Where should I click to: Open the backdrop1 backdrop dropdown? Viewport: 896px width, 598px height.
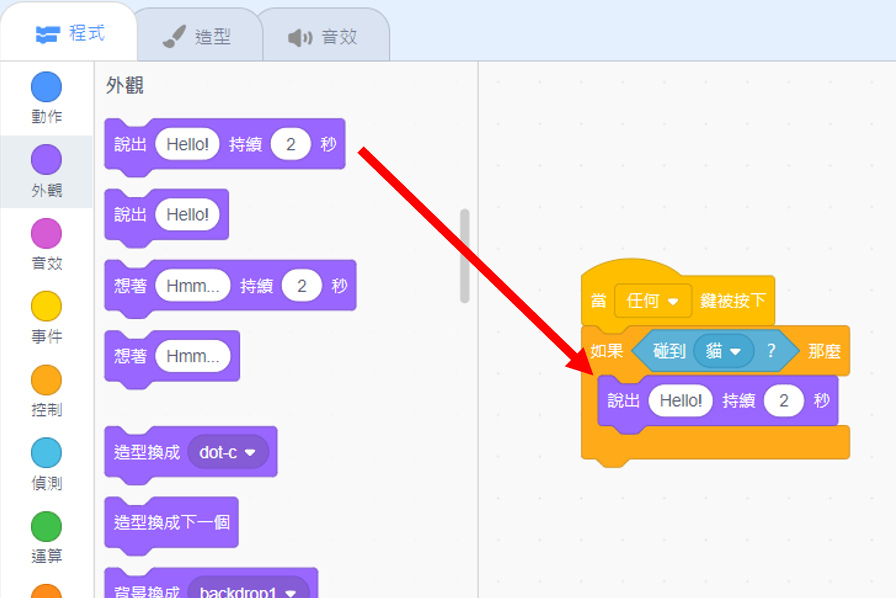pyautogui.click(x=248, y=589)
